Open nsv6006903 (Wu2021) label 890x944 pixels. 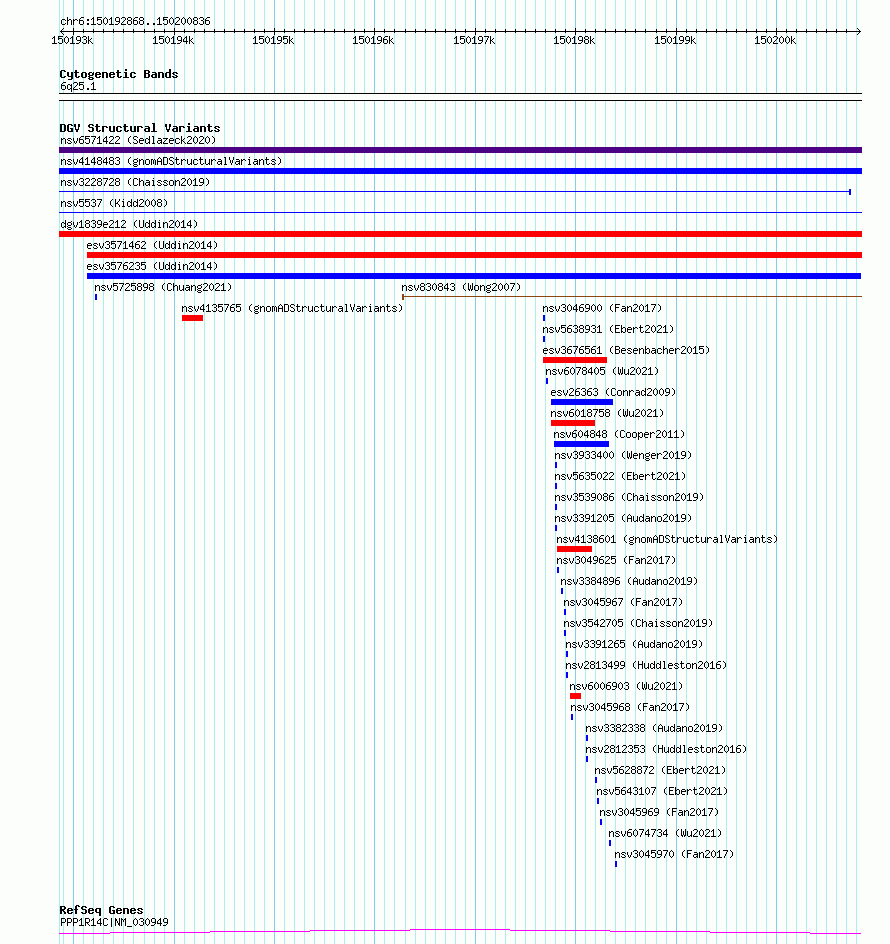626,688
